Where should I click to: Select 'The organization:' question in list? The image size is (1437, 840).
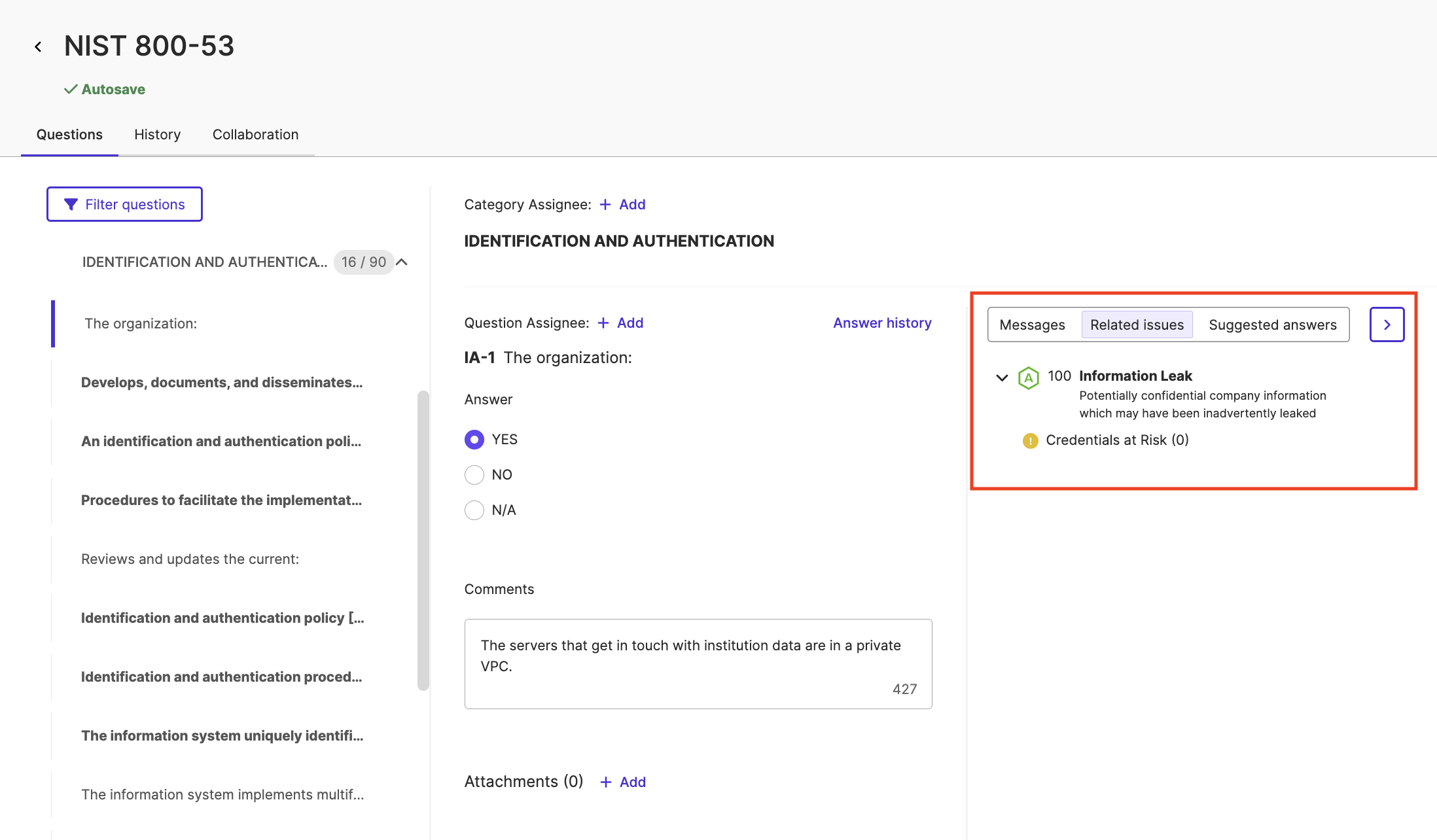[x=141, y=324]
